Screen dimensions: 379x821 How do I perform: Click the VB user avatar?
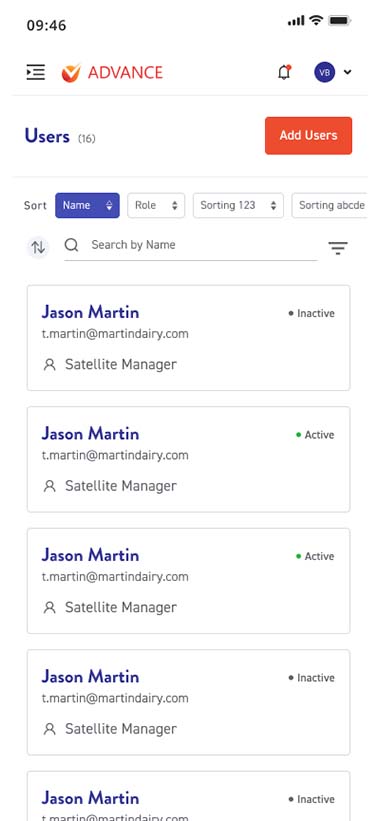click(325, 72)
